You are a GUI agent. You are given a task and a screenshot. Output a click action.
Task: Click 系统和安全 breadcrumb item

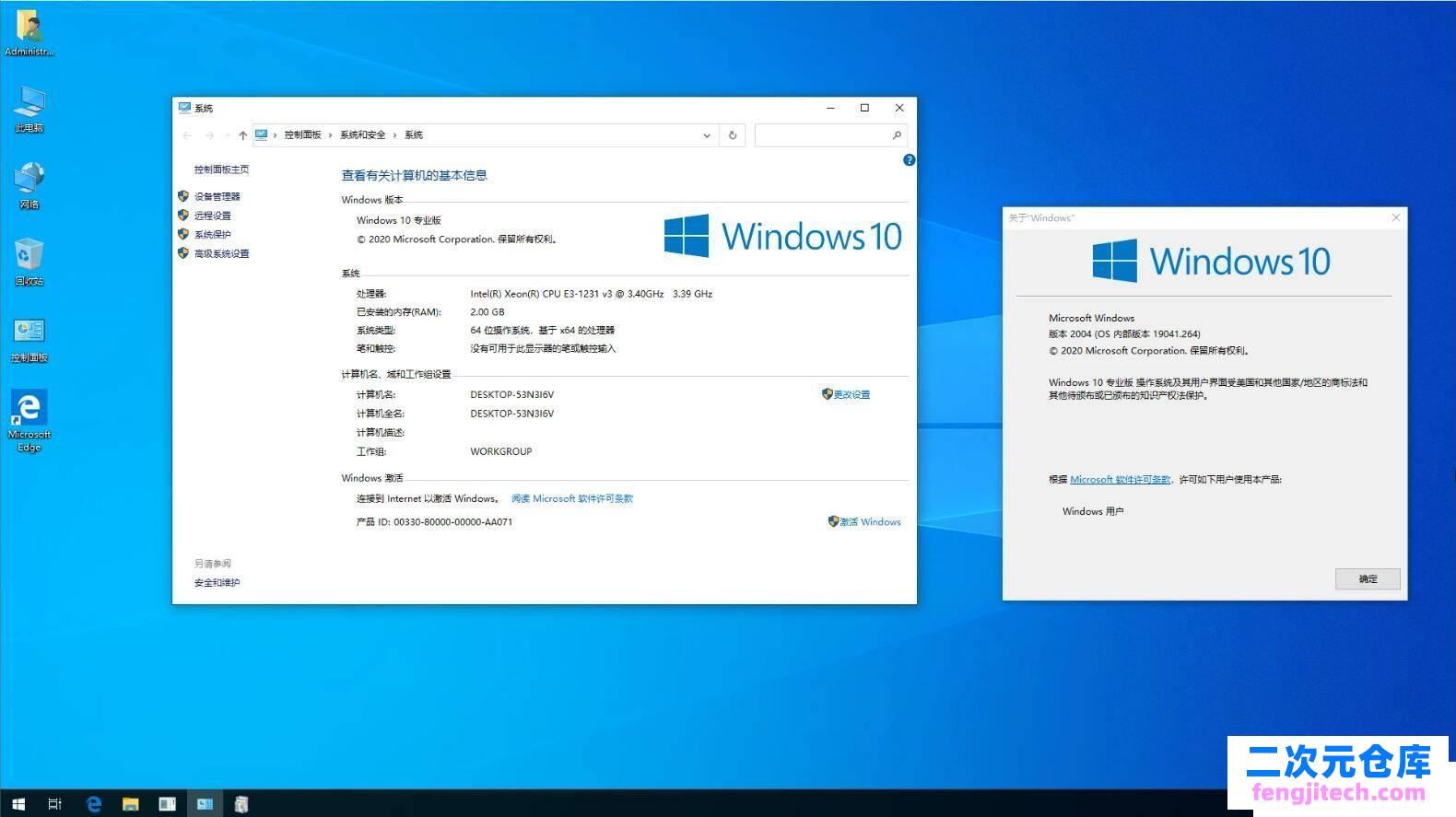coord(363,135)
